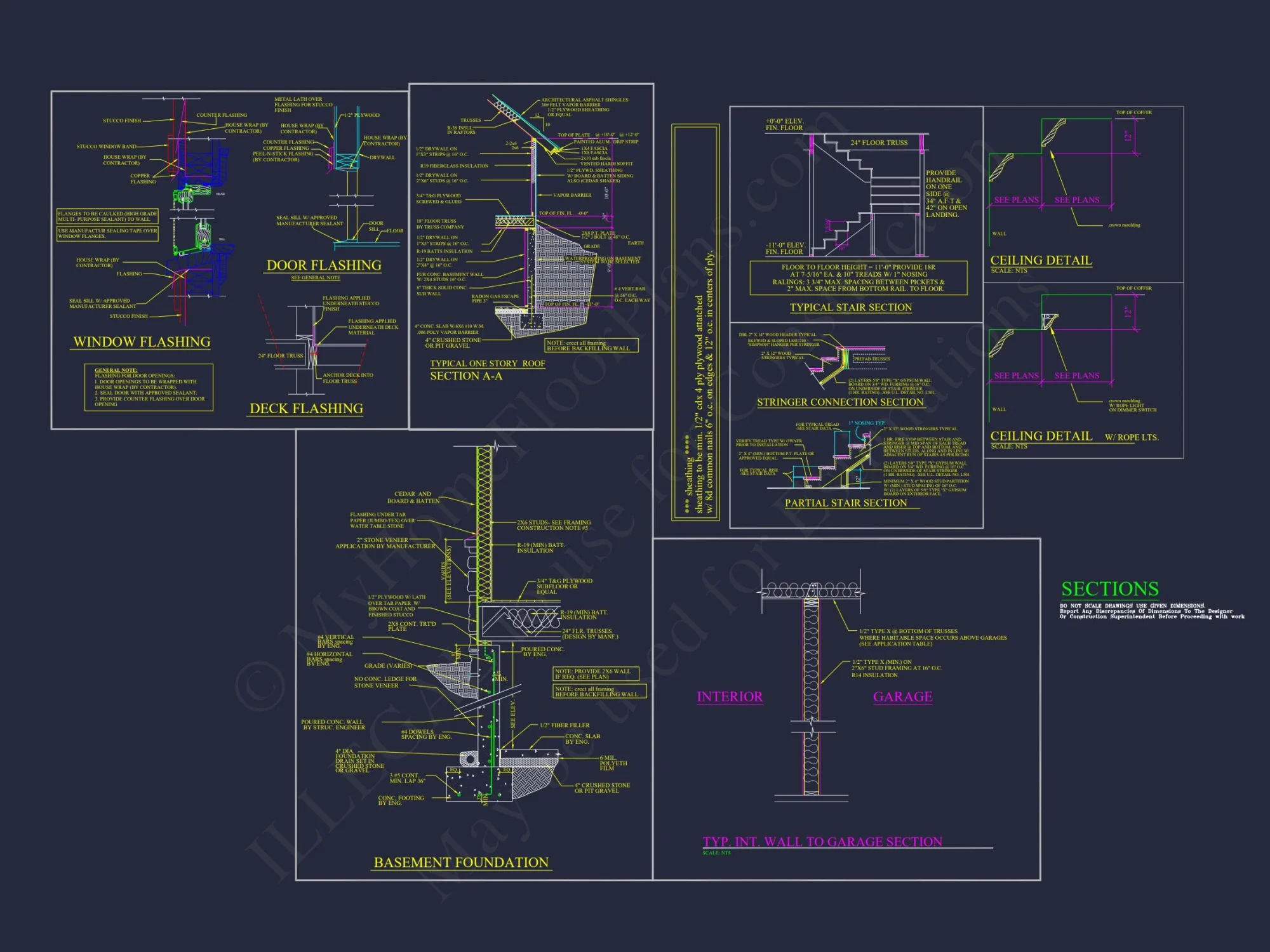Select the TYPICAL STAIR SECTION label

pos(850,307)
